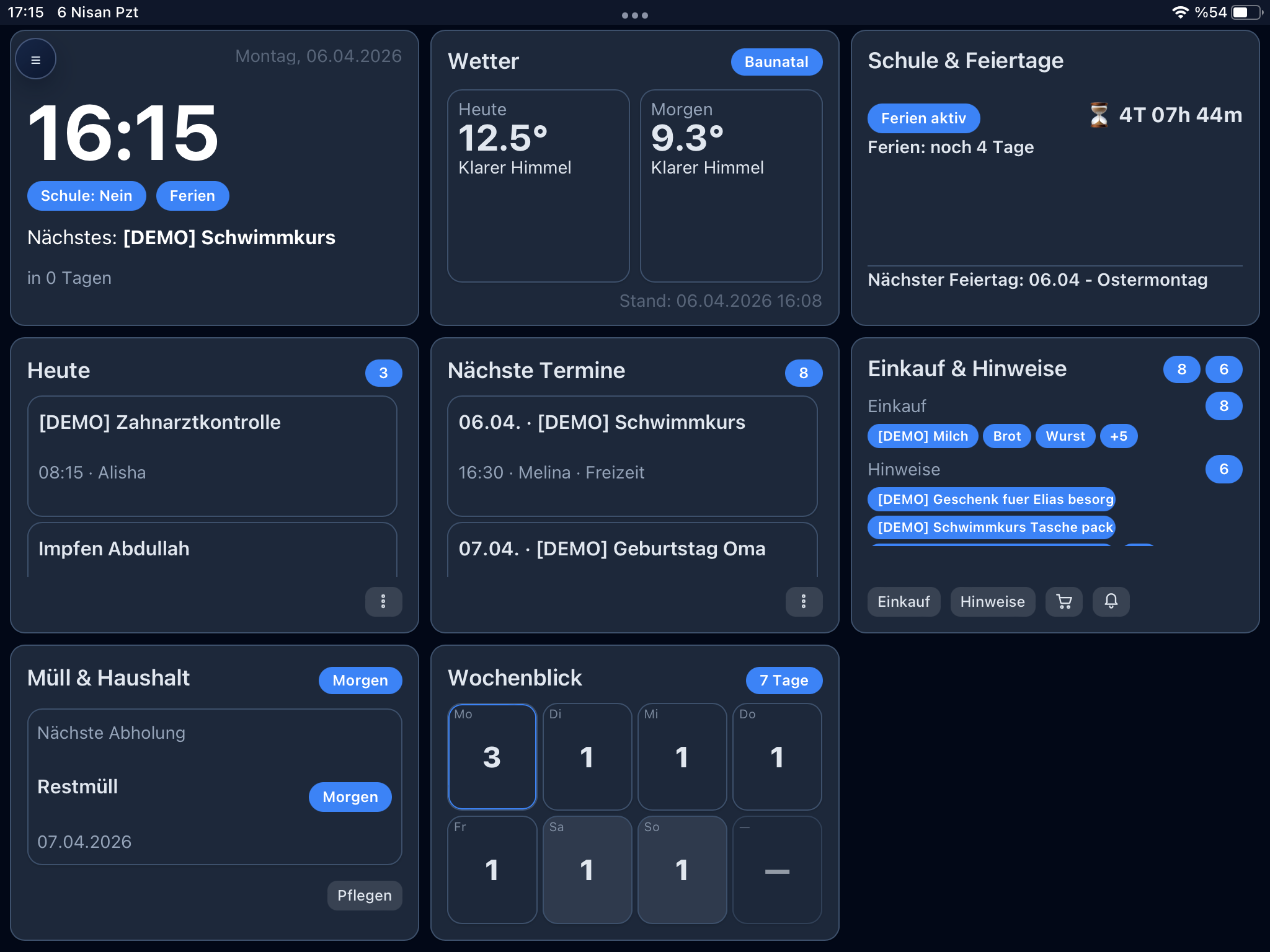The image size is (1270, 952).
Task: Expand the Einkauf count badge 8
Action: pos(1223,406)
